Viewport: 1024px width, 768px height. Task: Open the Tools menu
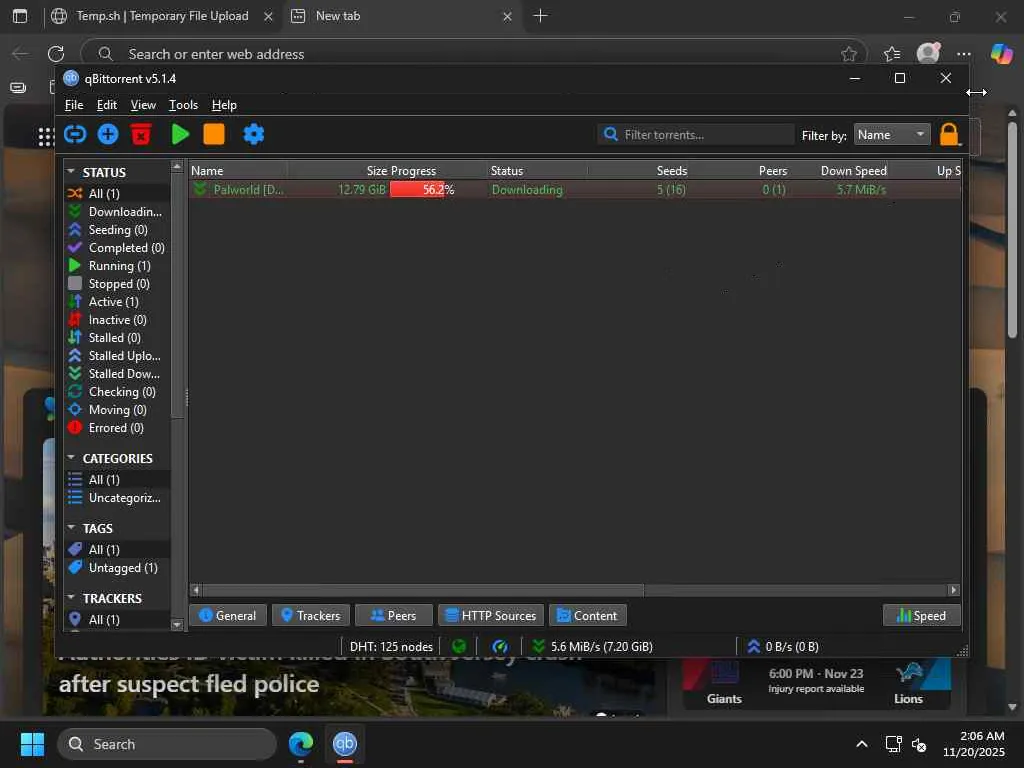[x=184, y=105]
